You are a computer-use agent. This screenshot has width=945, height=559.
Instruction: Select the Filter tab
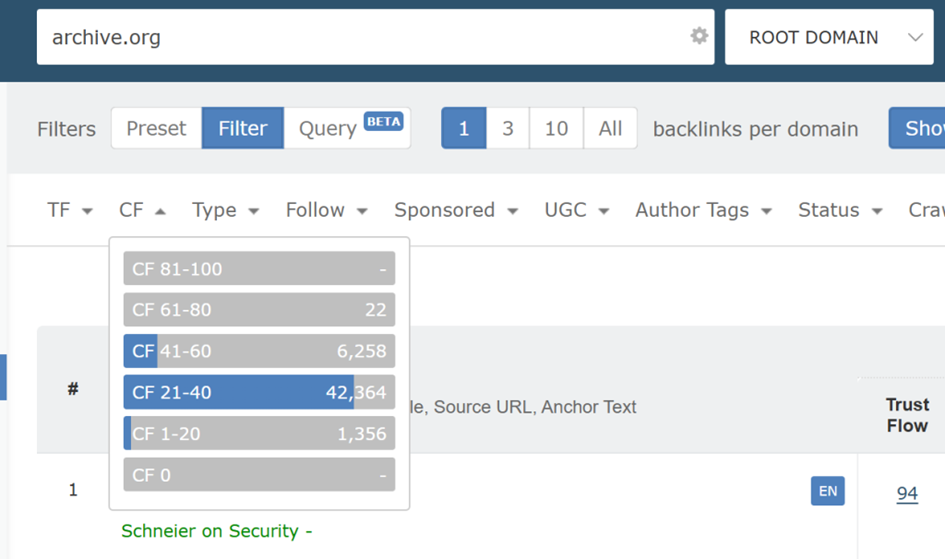click(243, 128)
